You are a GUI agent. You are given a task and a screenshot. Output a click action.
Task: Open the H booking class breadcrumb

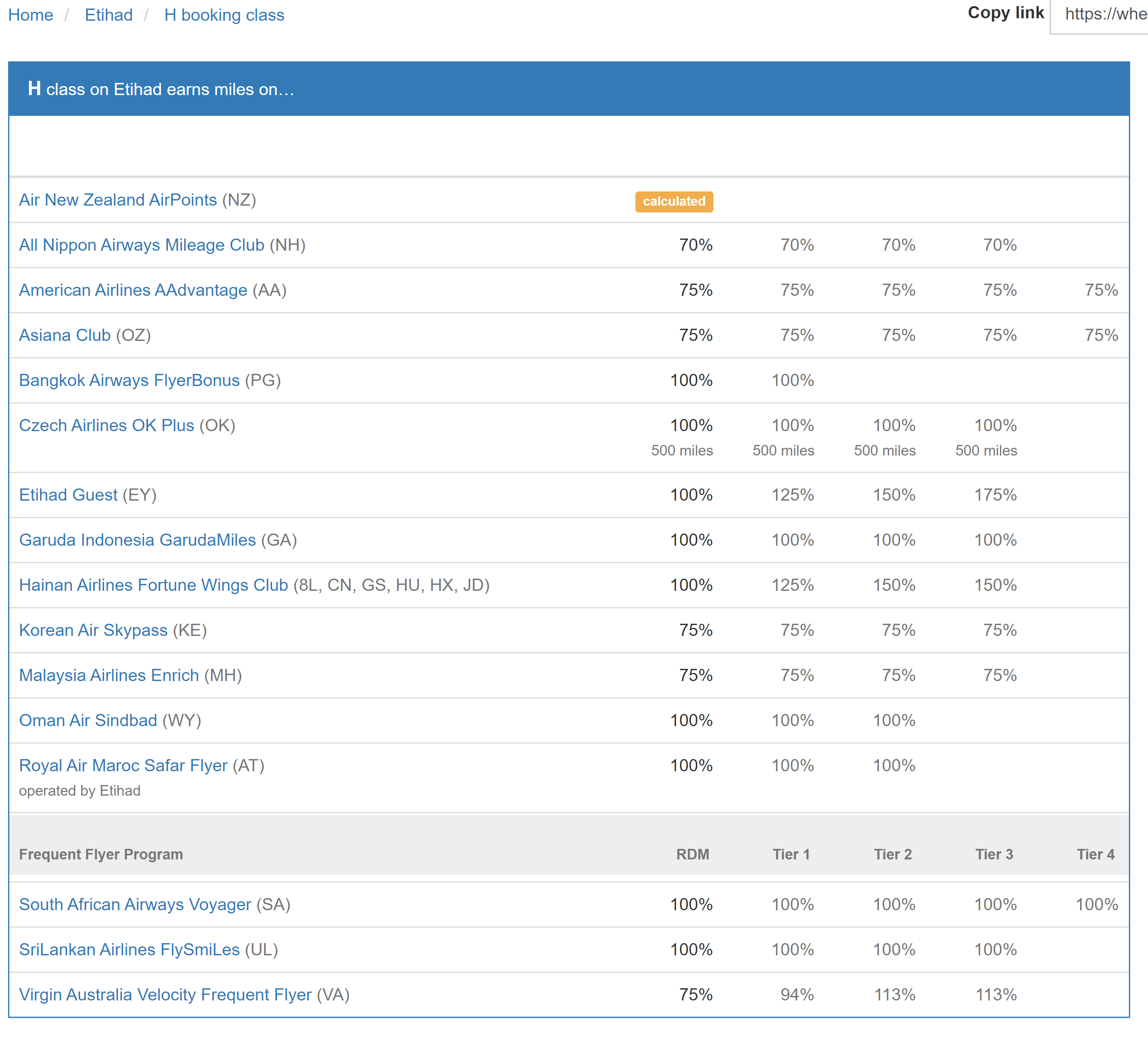click(224, 15)
